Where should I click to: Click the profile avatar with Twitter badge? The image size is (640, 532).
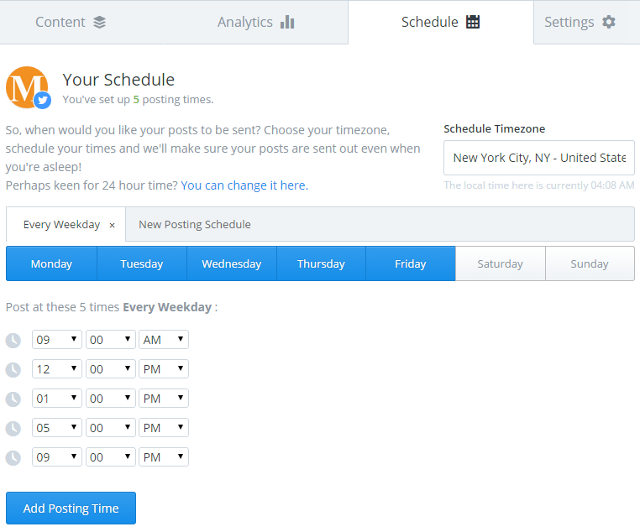pyautogui.click(x=27, y=88)
